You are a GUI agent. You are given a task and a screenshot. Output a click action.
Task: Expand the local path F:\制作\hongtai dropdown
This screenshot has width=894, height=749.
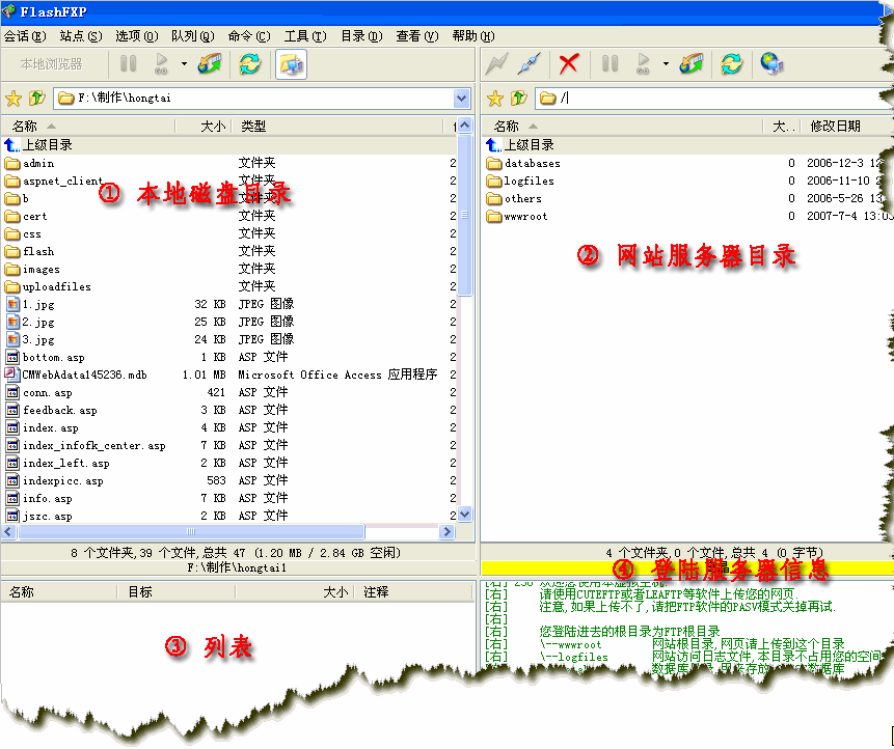[x=461, y=98]
